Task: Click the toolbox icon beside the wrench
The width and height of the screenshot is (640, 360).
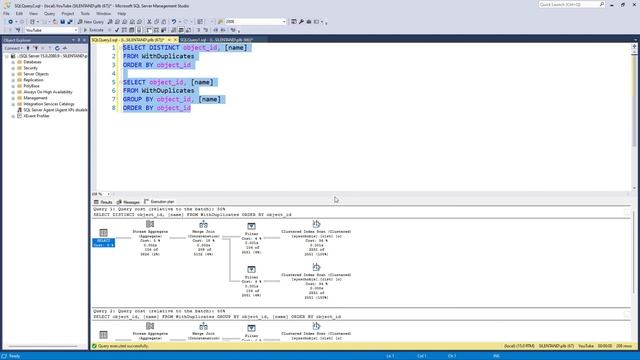Action: pyautogui.click(x=309, y=22)
